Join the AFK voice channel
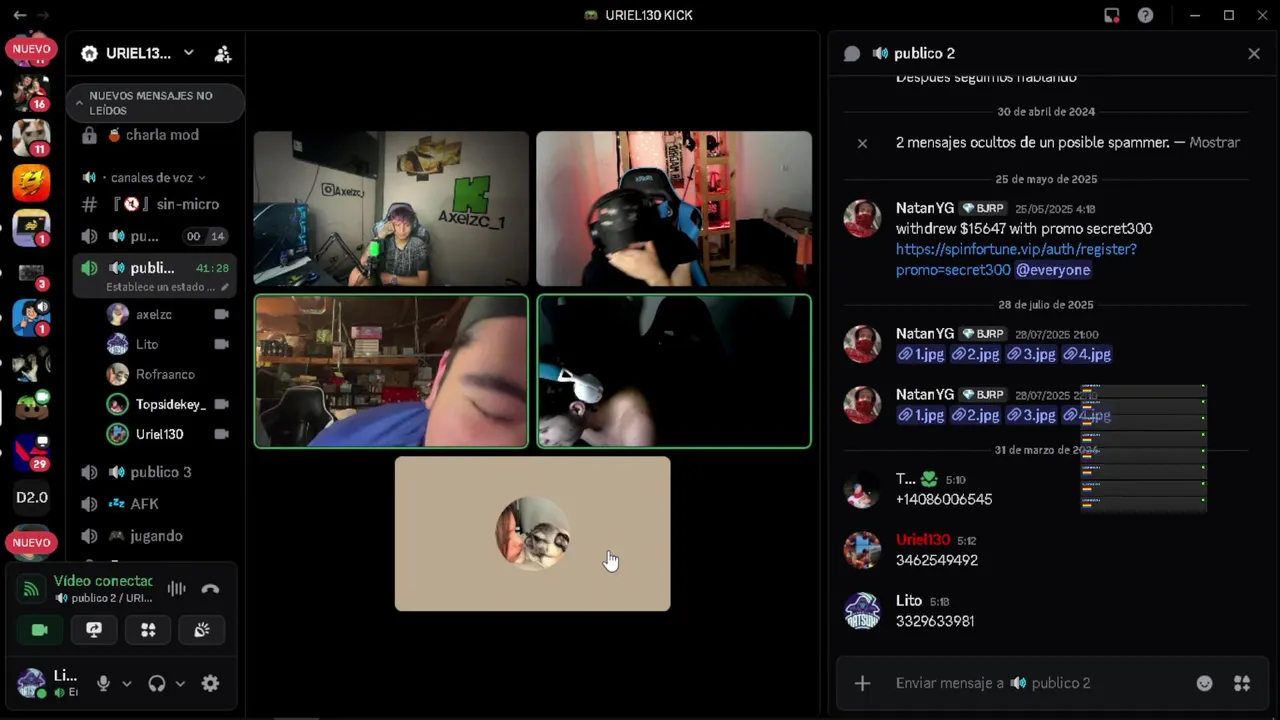 tap(155, 504)
